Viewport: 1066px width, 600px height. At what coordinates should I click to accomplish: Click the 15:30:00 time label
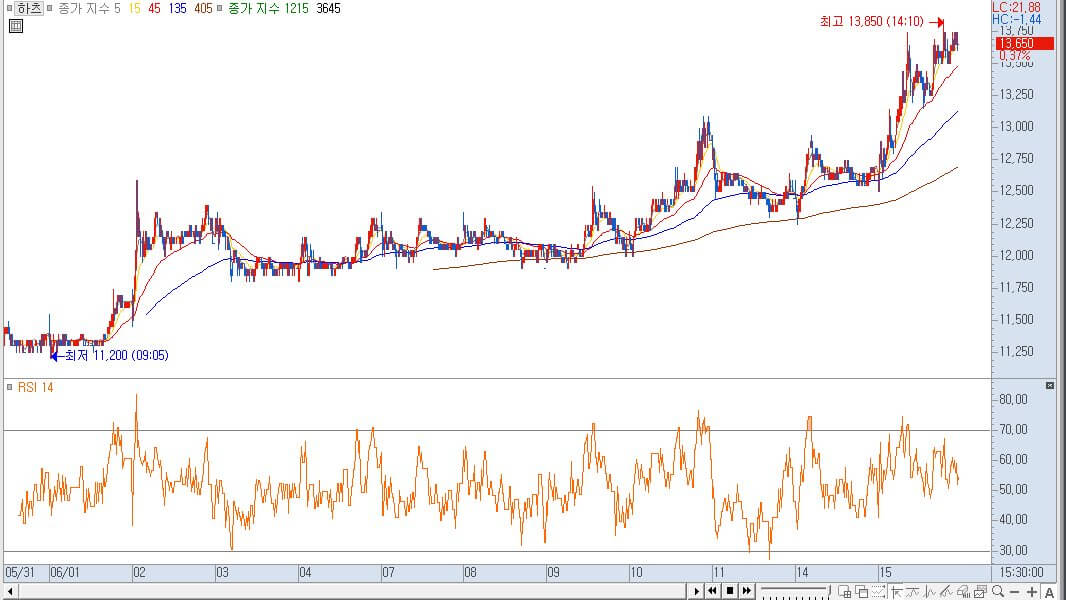[x=1022, y=573]
